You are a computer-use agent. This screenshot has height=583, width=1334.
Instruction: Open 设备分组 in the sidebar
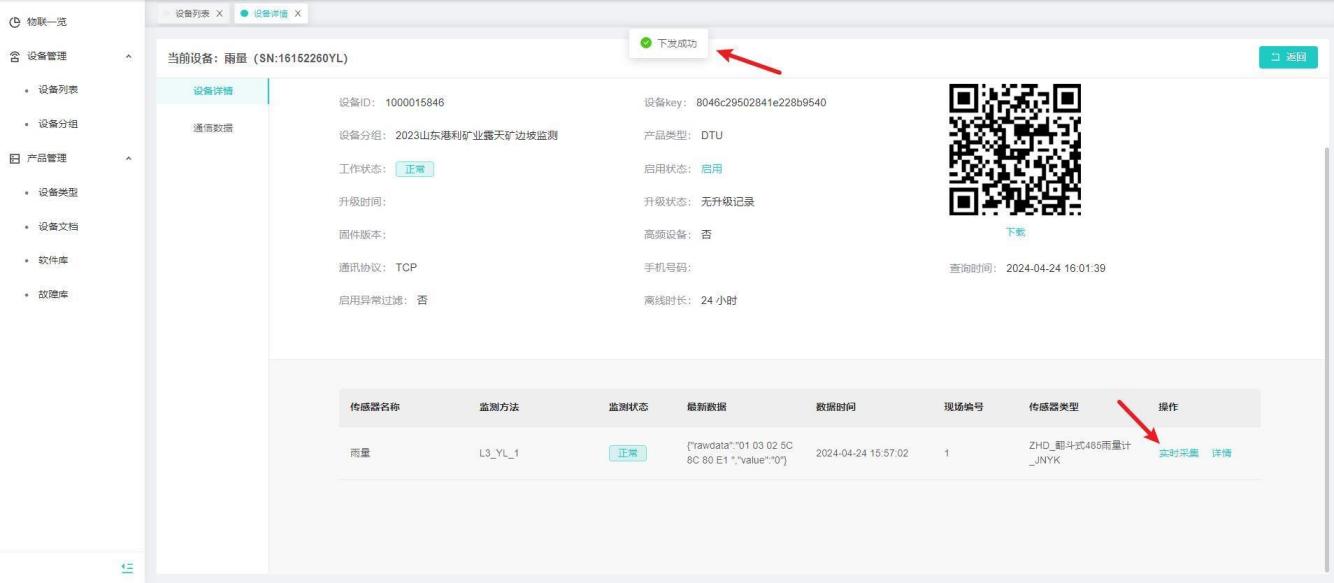(x=58, y=124)
